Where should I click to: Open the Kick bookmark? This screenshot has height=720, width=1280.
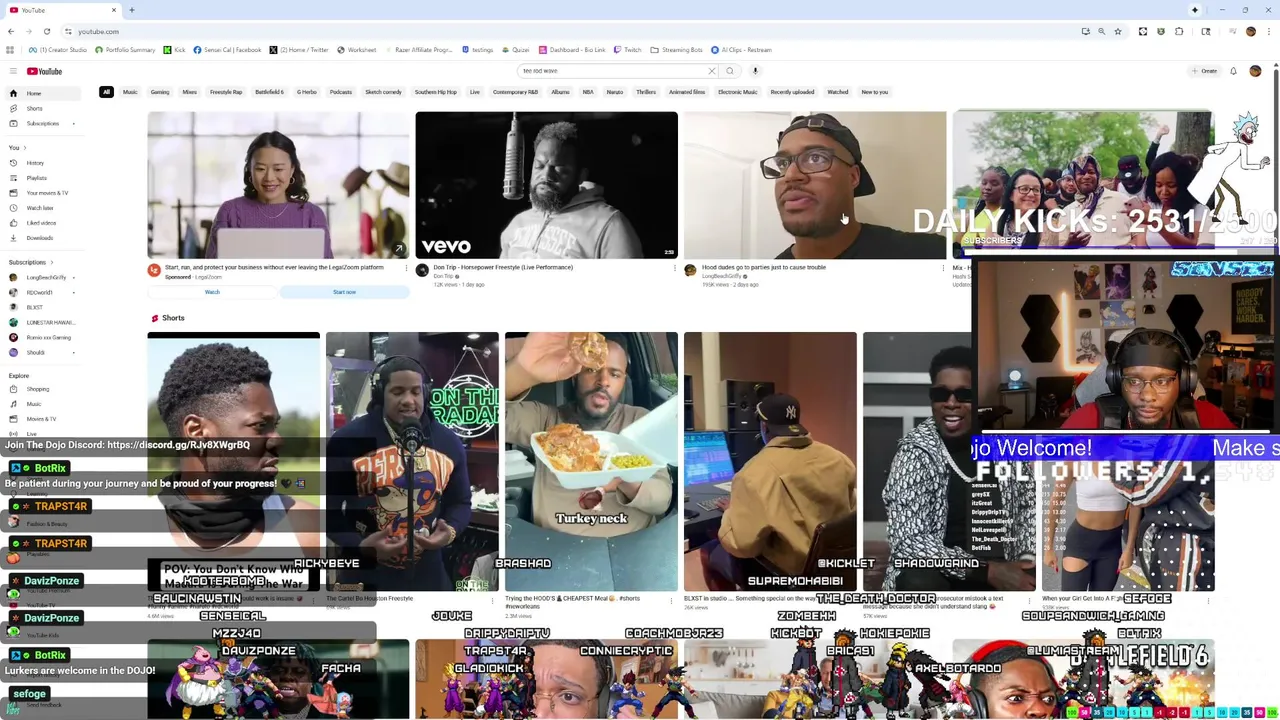click(176, 50)
